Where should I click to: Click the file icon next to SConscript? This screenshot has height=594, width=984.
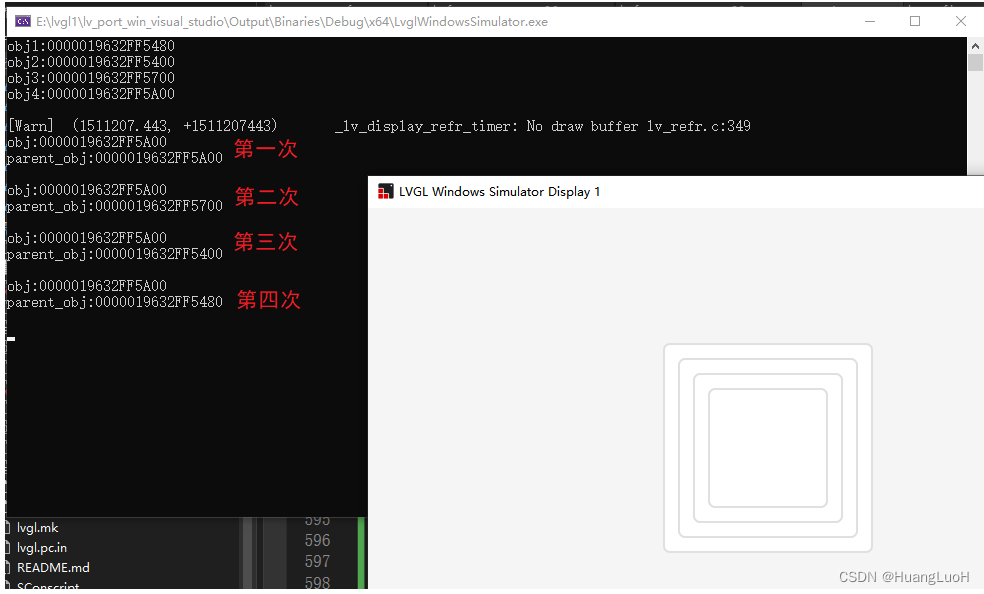click(9, 586)
